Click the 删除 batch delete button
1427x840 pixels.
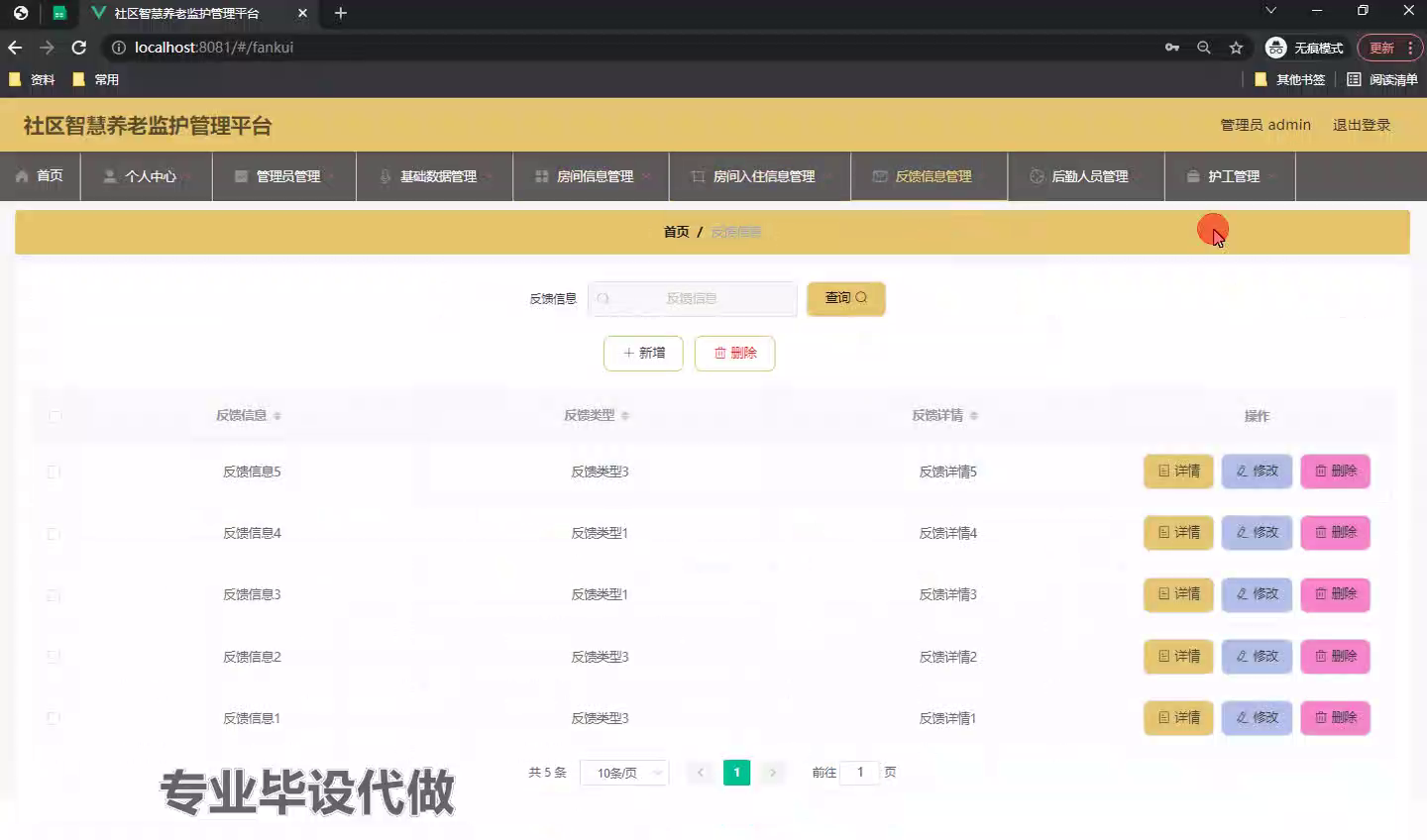(734, 353)
